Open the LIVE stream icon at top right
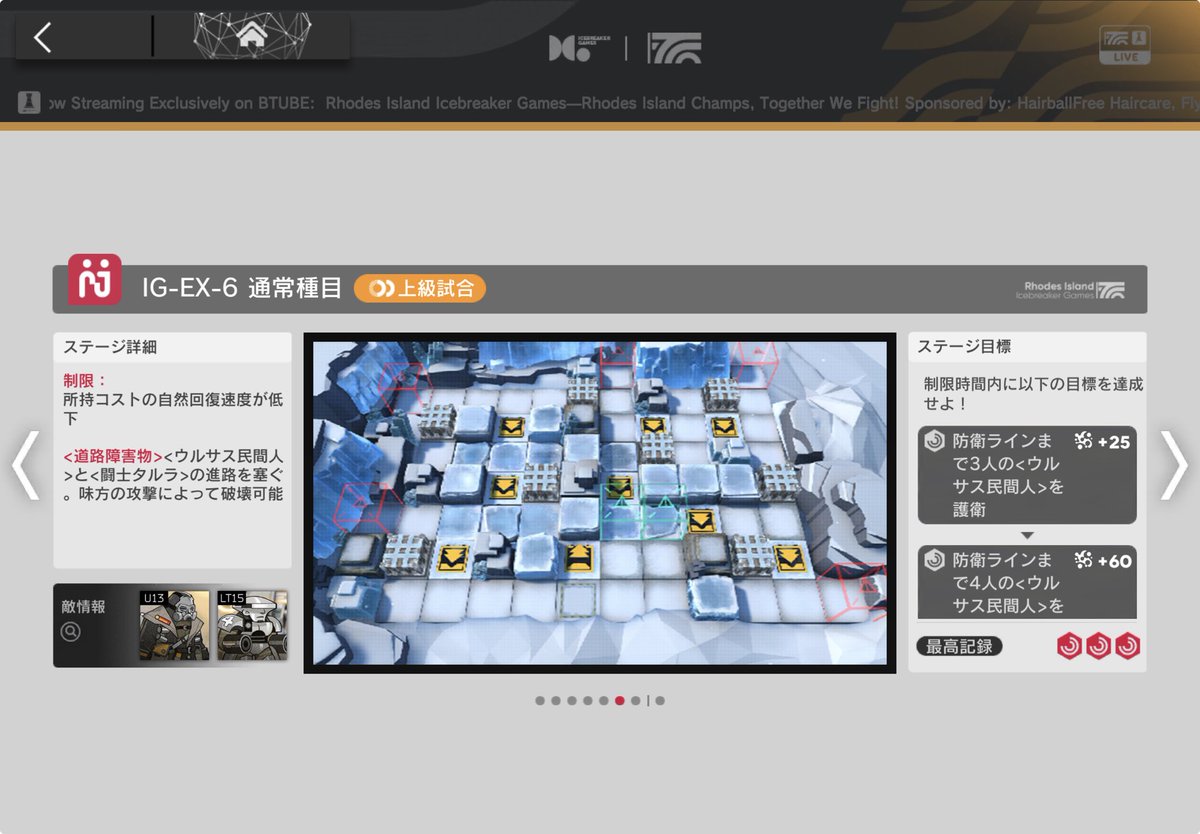 1124,44
